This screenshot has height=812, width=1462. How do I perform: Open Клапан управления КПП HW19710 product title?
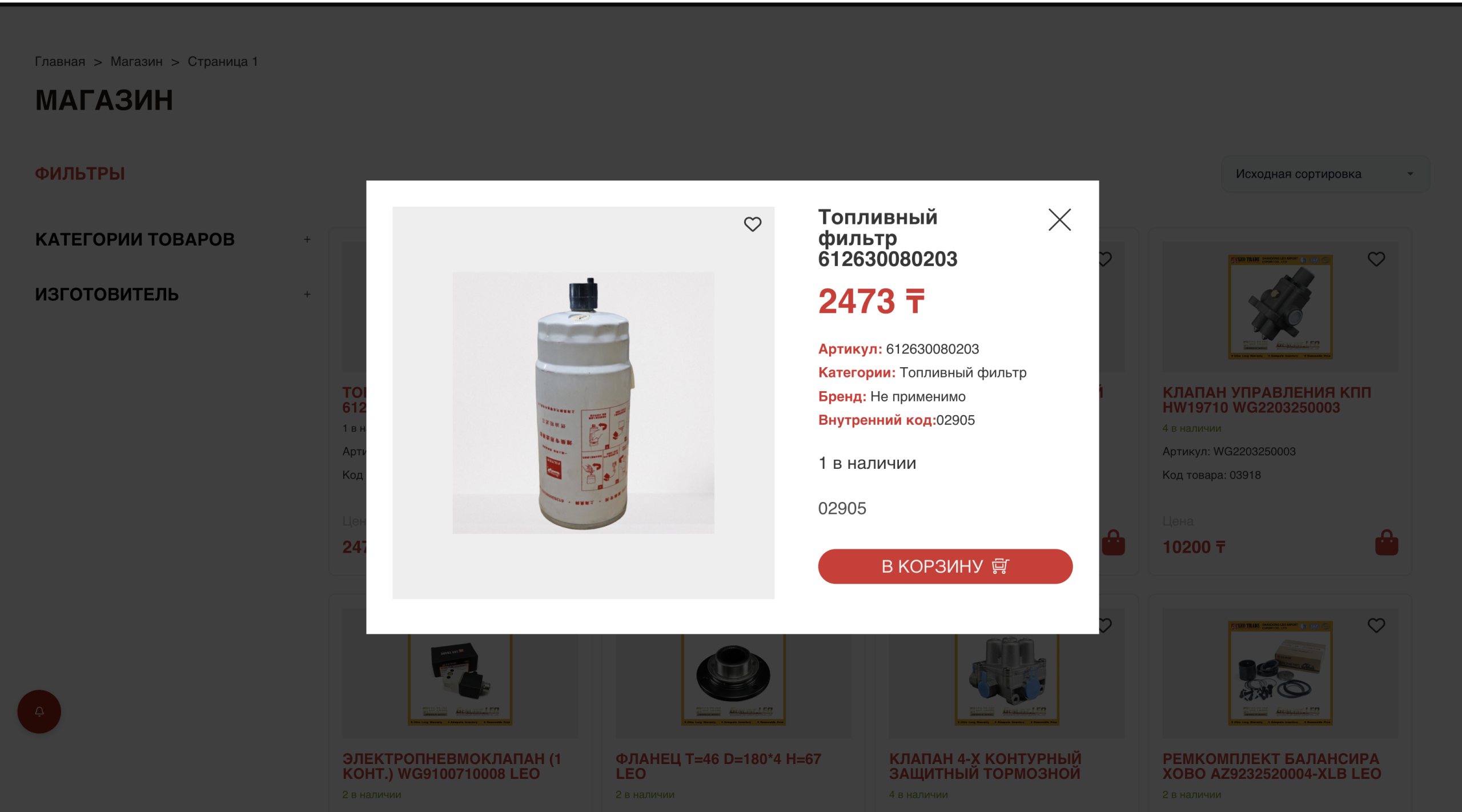pos(1266,400)
